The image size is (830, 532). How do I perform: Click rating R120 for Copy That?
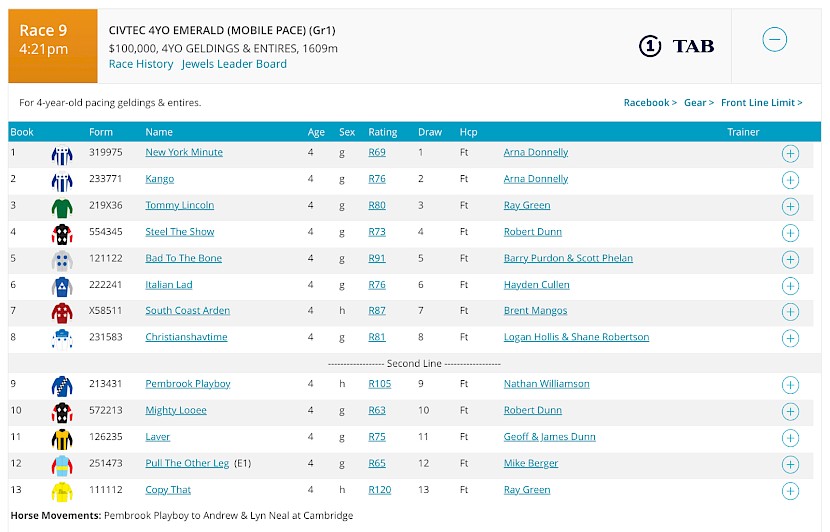pos(379,490)
